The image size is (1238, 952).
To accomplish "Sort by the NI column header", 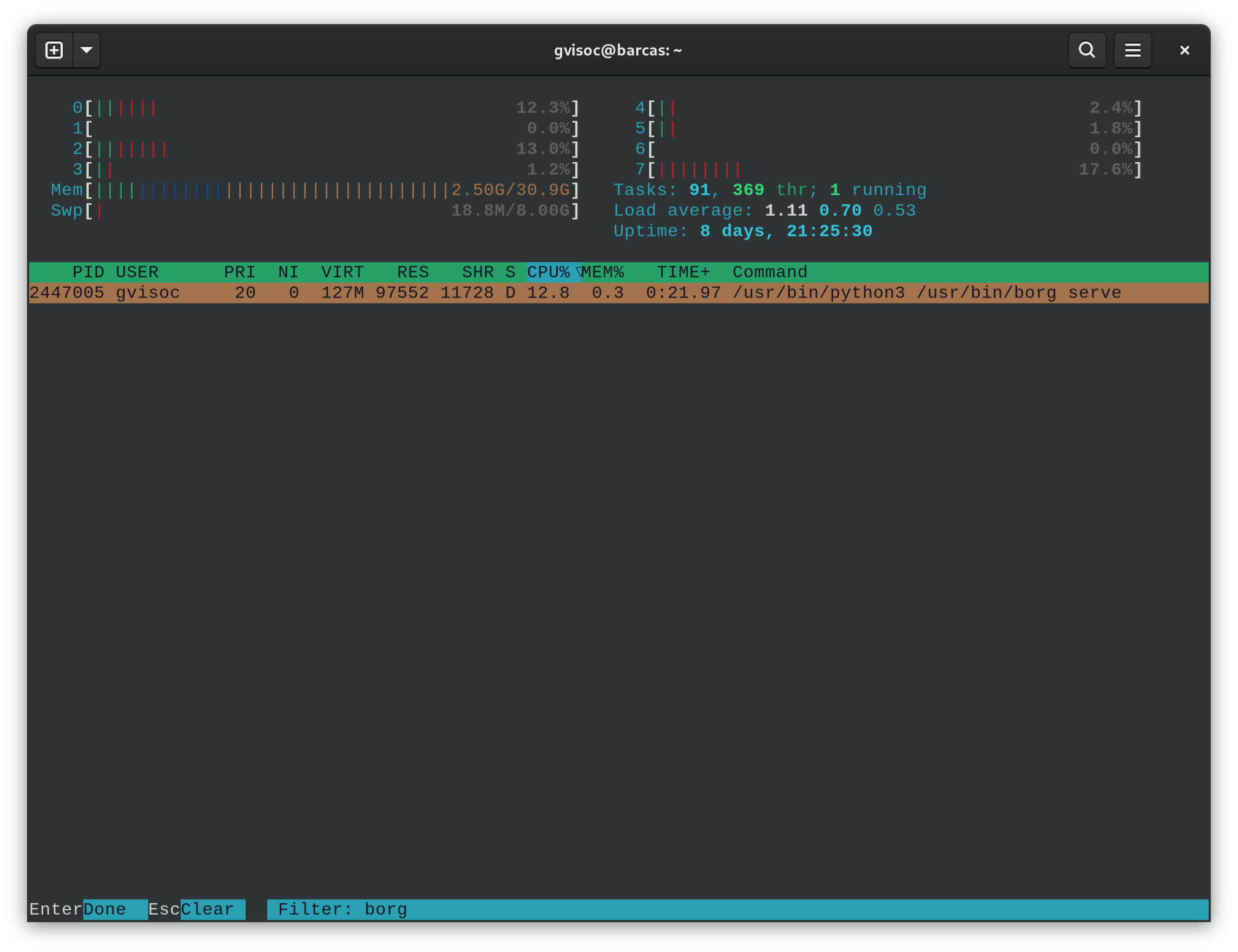I will pyautogui.click(x=288, y=272).
